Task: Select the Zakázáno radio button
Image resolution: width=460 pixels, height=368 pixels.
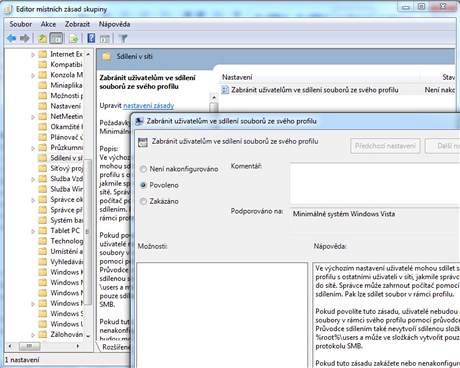Action: pyautogui.click(x=143, y=201)
